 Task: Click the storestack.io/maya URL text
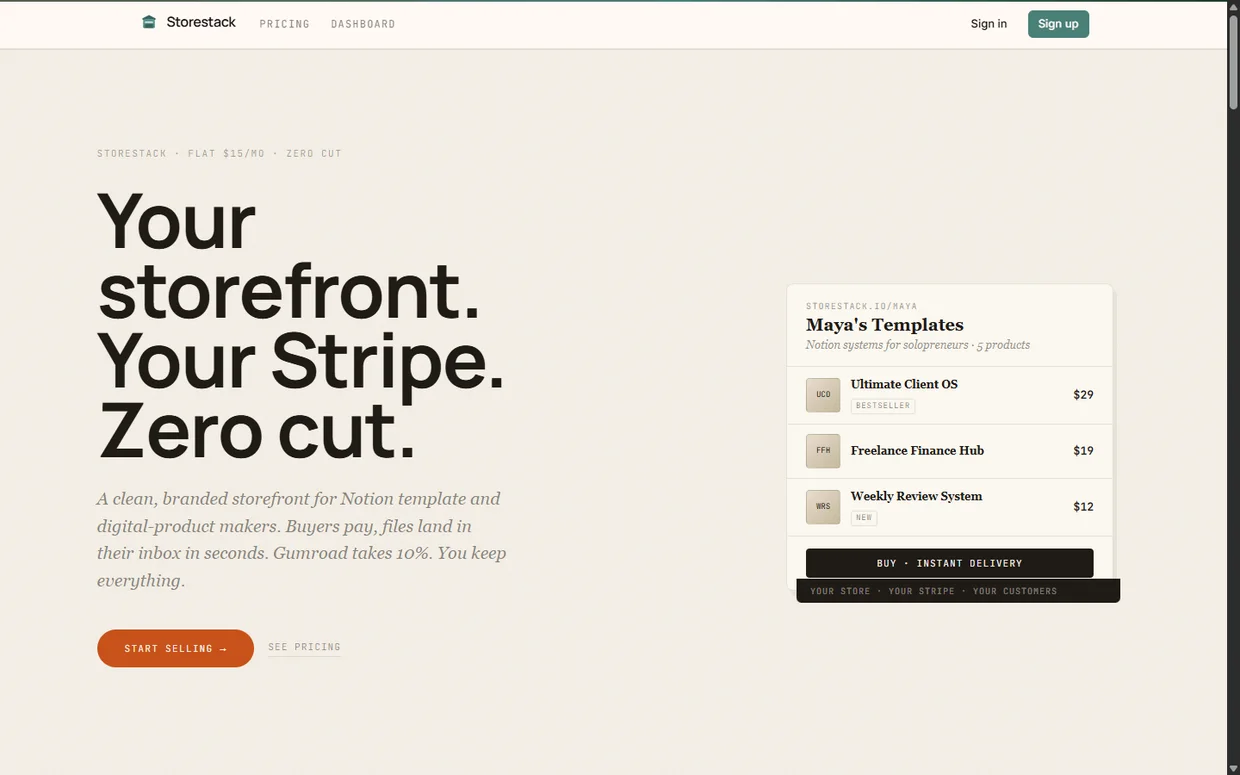point(862,306)
